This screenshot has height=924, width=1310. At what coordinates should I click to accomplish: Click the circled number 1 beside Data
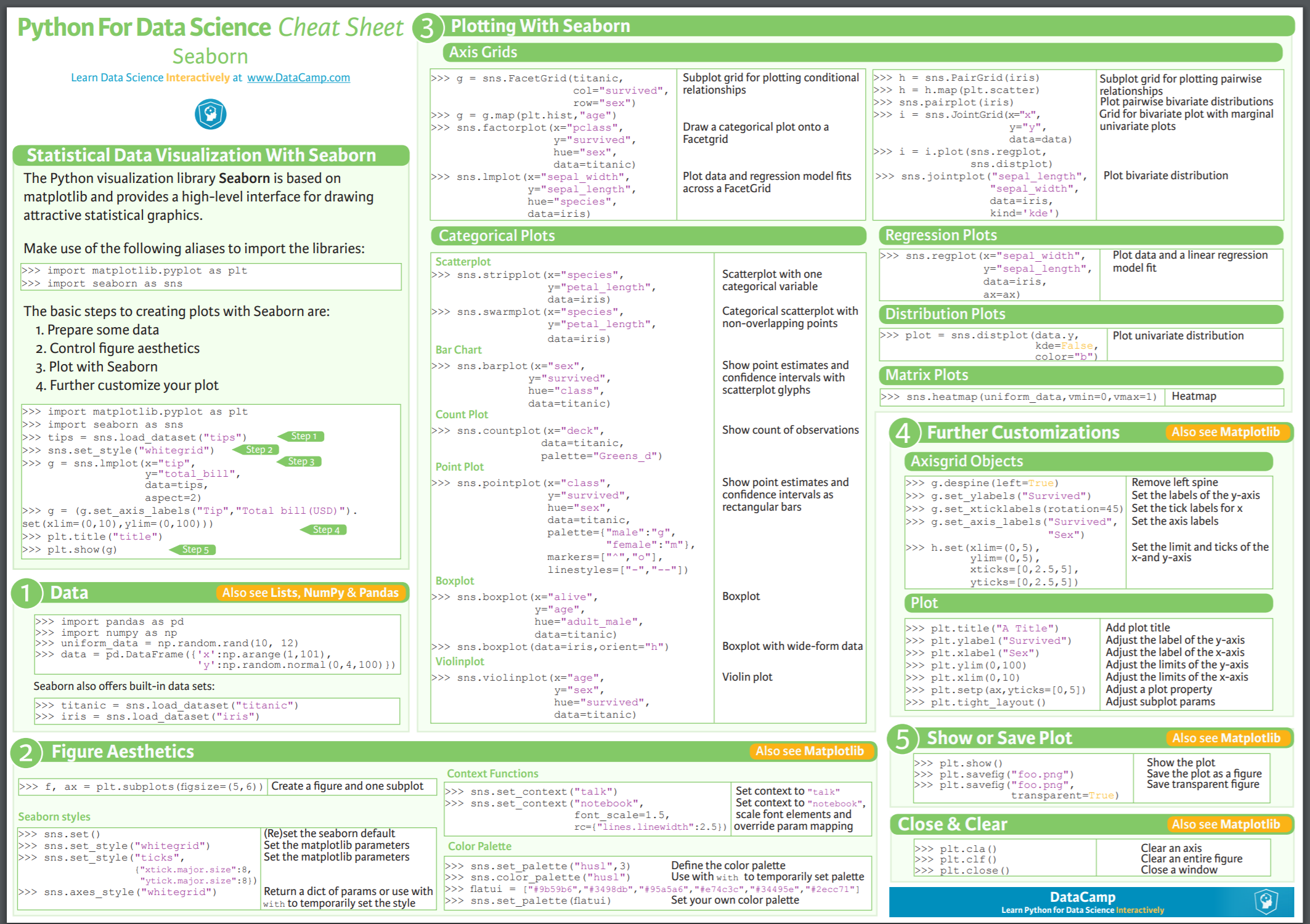click(25, 593)
